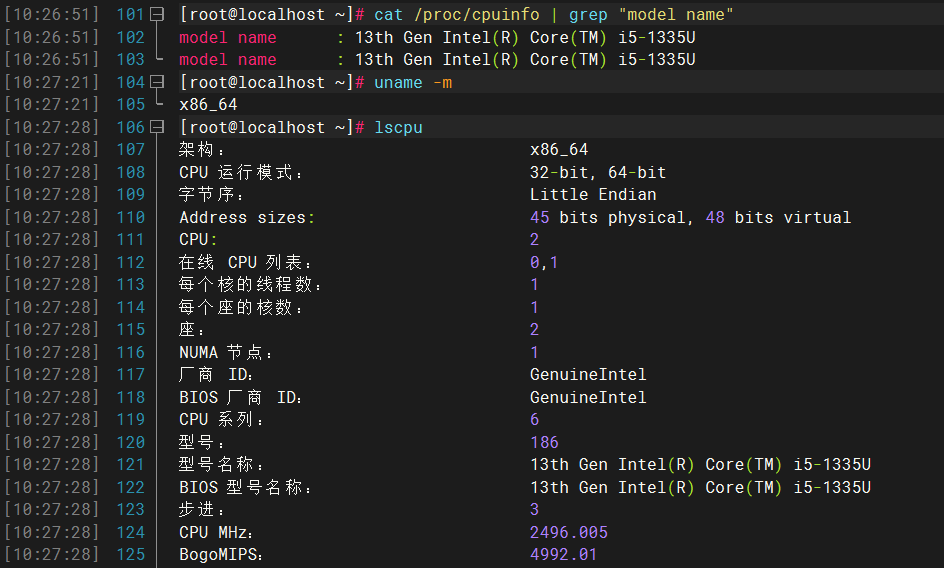Click the '2496.005' CPU MHz value
This screenshot has width=944, height=568.
click(569, 532)
